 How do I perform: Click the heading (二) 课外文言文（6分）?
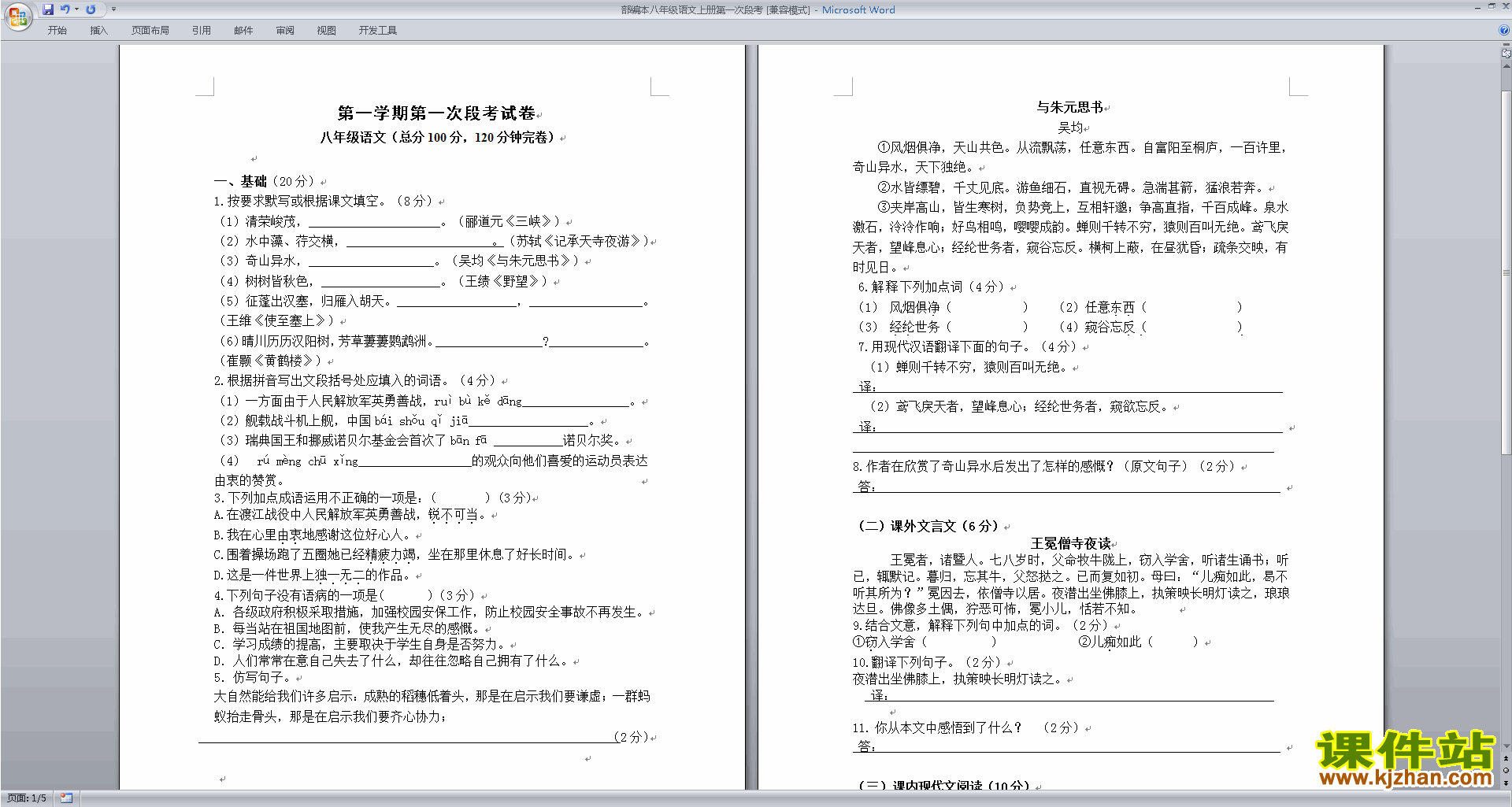coord(928,527)
